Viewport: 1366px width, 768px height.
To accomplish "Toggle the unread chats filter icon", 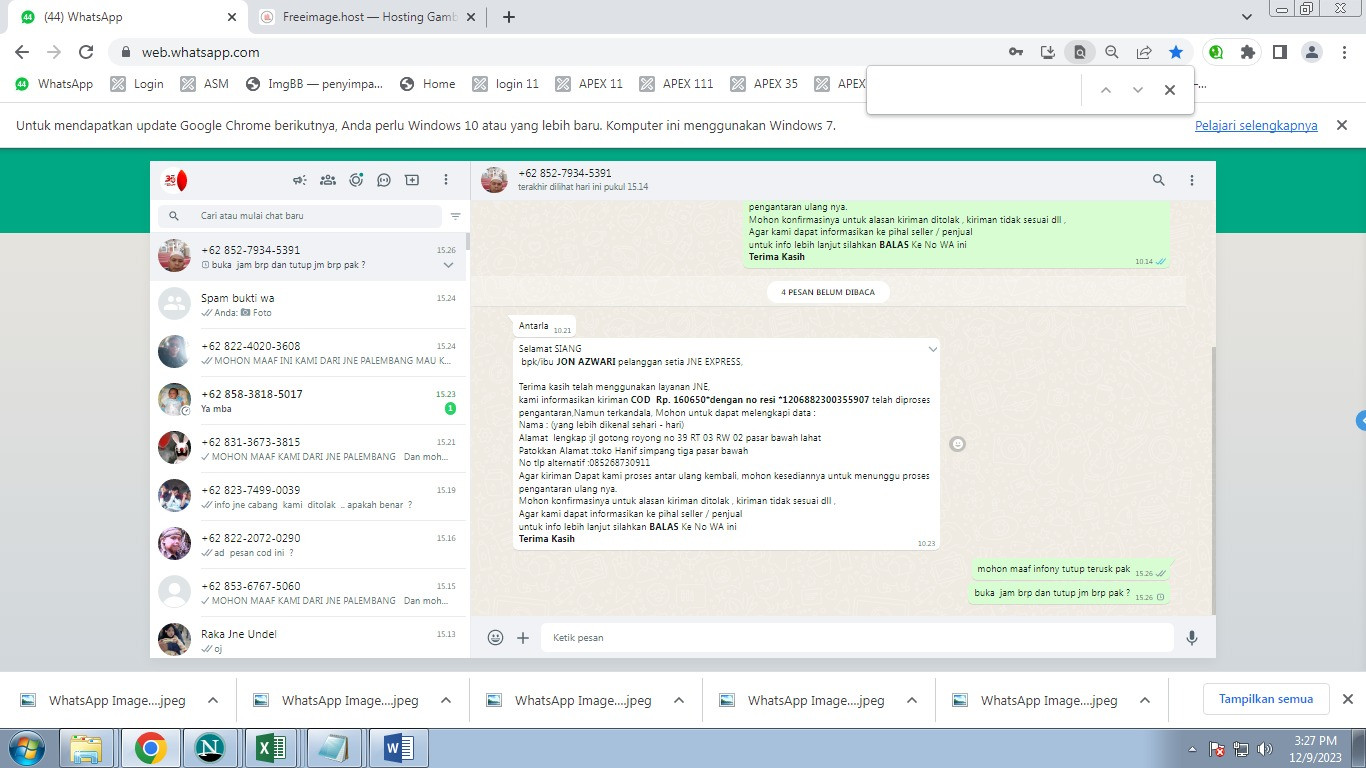I will 456,216.
